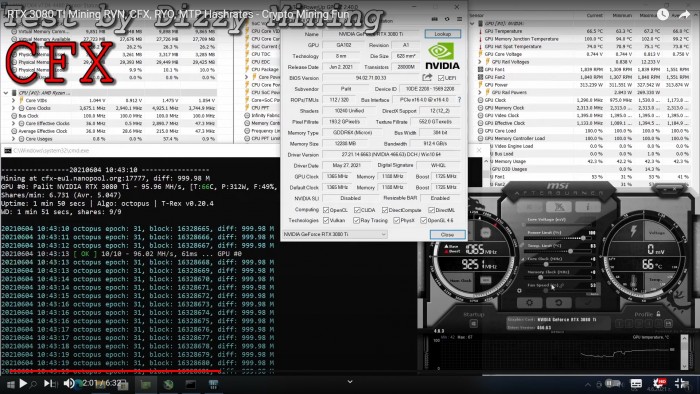
Task: Expand the Core Clocks sensor row
Action: (x=13, y=108)
